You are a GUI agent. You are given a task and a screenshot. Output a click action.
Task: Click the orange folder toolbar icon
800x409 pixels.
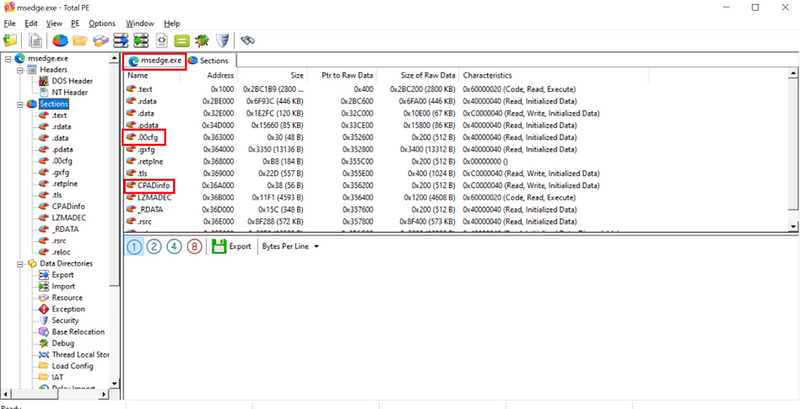[x=80, y=40]
